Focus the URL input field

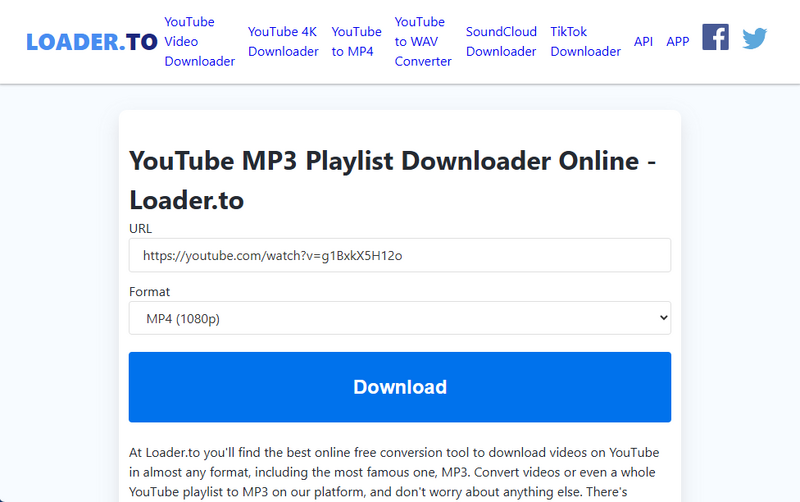click(520, 256)
